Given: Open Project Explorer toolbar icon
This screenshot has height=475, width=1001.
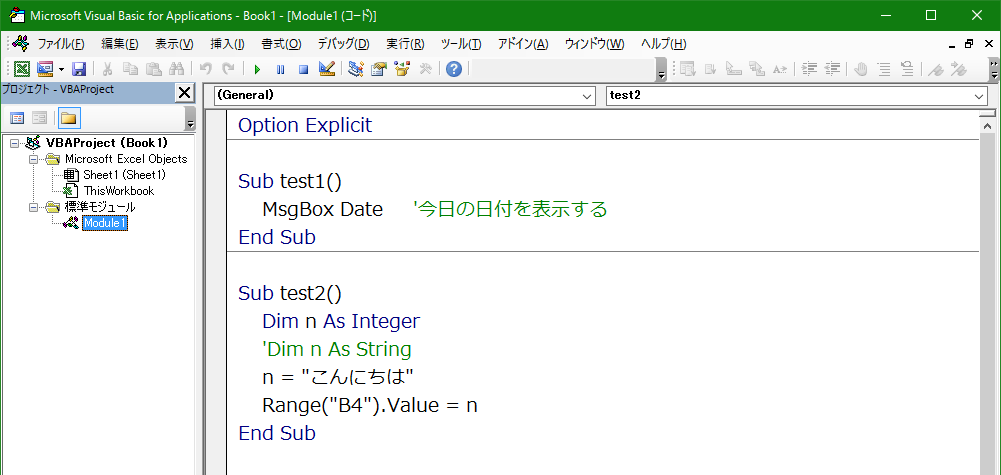Looking at the screenshot, I should click(356, 69).
